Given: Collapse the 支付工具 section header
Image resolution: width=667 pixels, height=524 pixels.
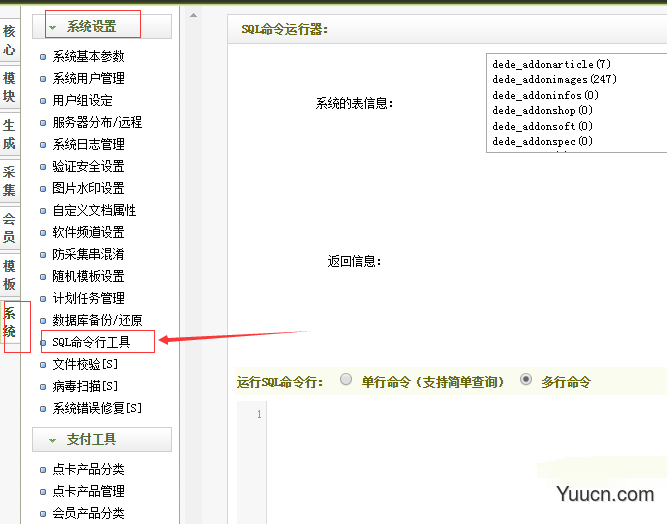Looking at the screenshot, I should coord(102,439).
